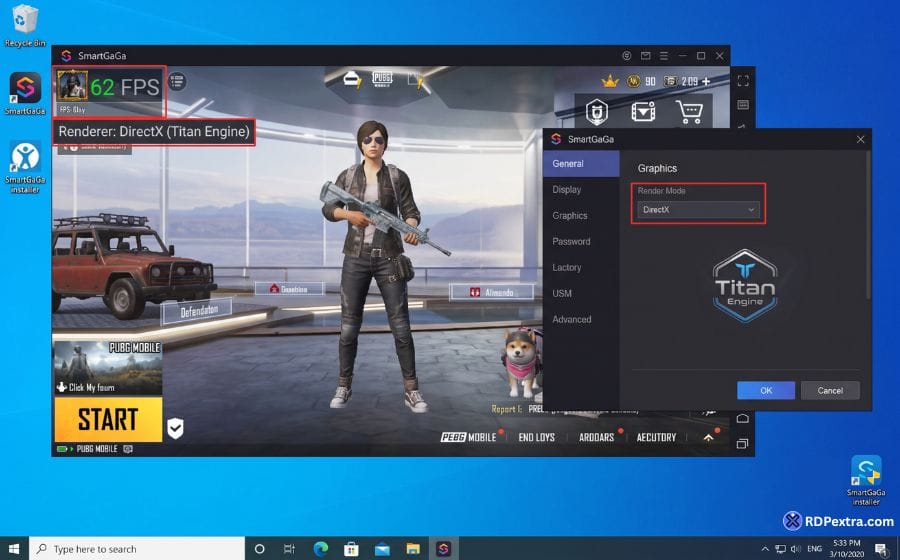Open the AECUTORY bottom menu item
Viewport: 900px width, 560px height.
tap(656, 437)
